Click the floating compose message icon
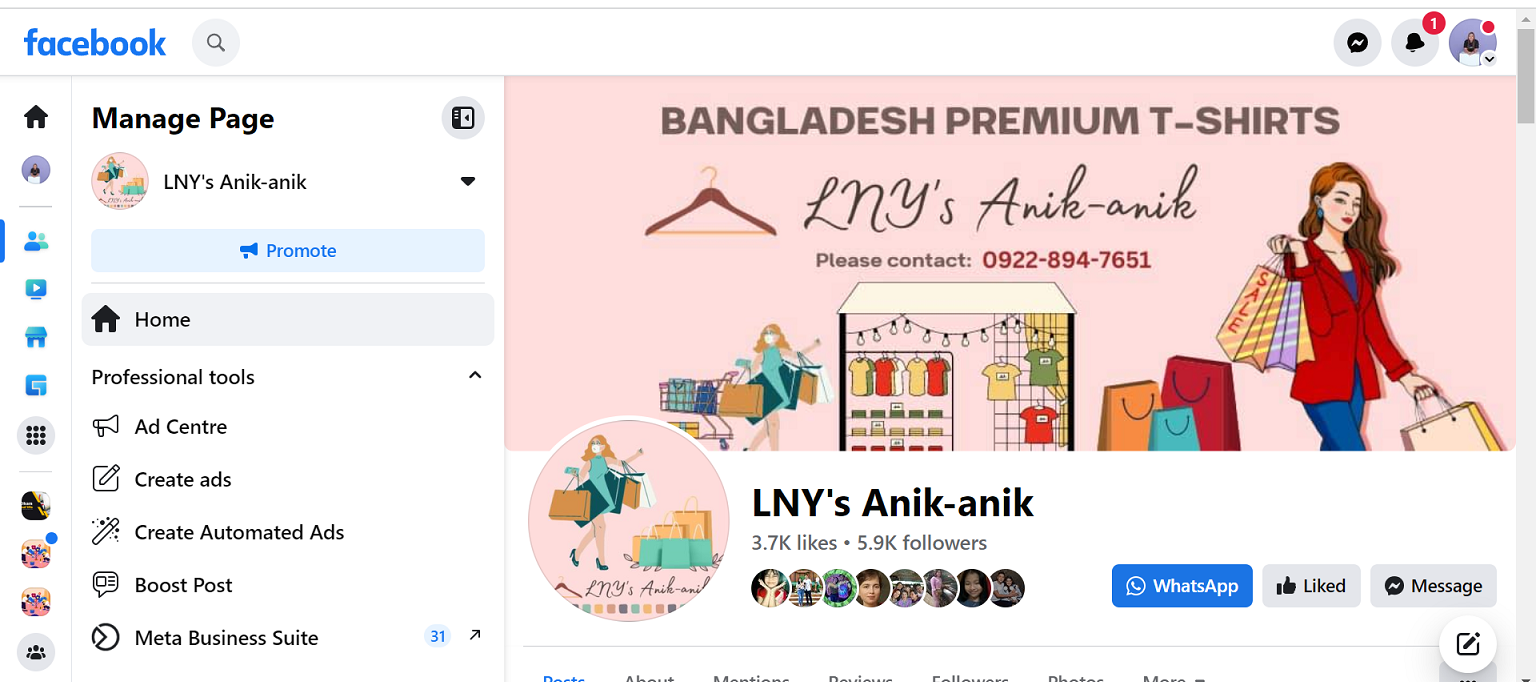 click(x=1468, y=644)
